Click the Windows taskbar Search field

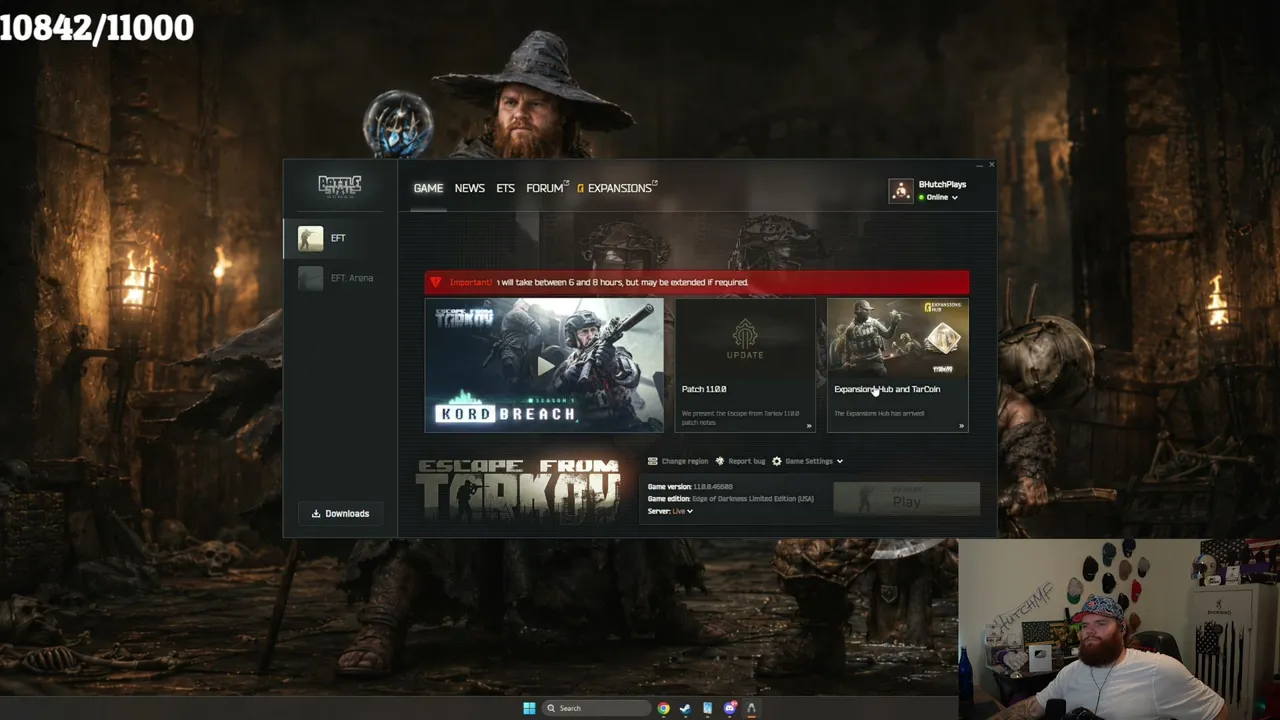(596, 708)
